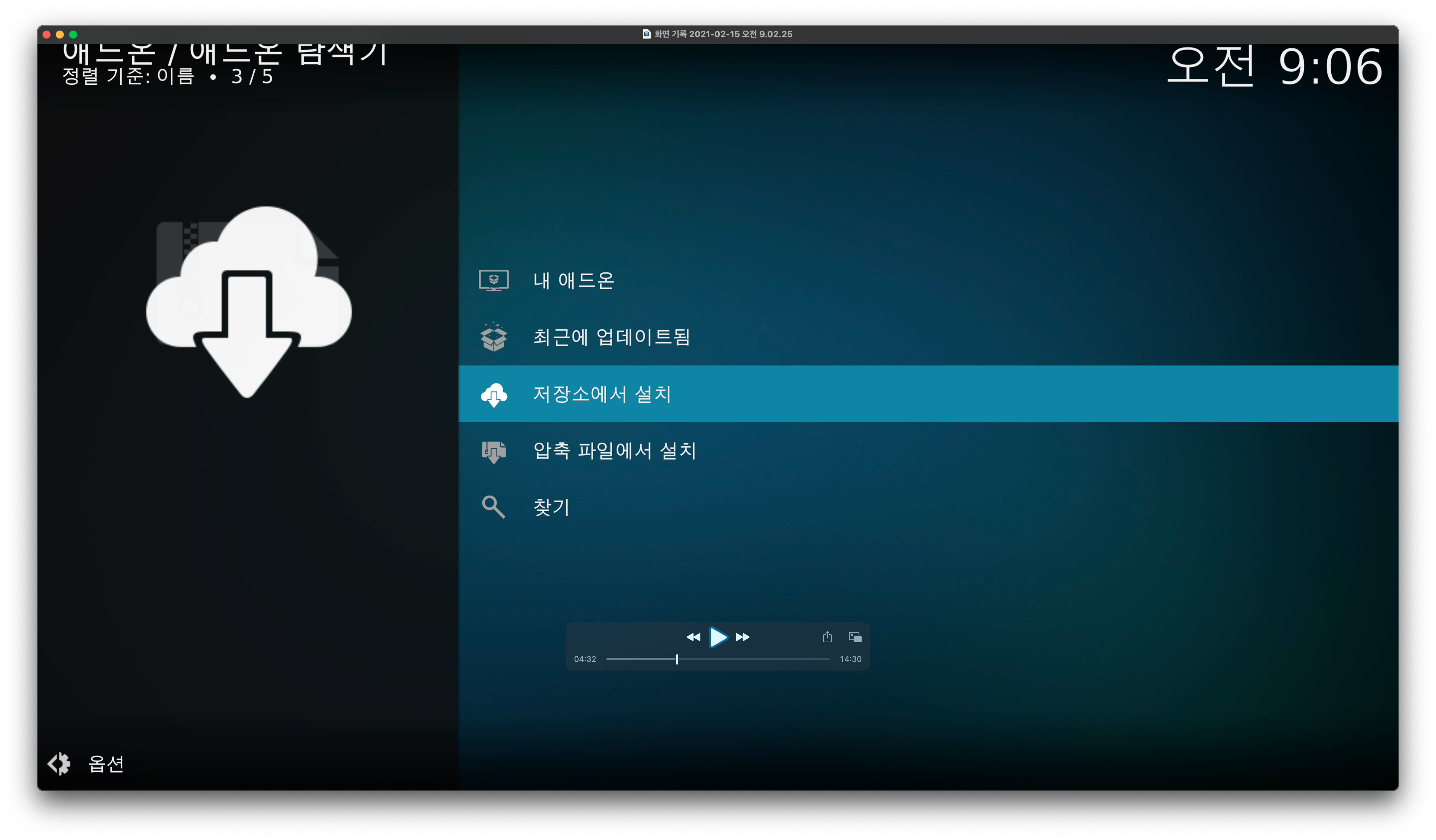Choose 저장소에서 설치 highlighted entry
The image size is (1436, 840).
click(602, 394)
